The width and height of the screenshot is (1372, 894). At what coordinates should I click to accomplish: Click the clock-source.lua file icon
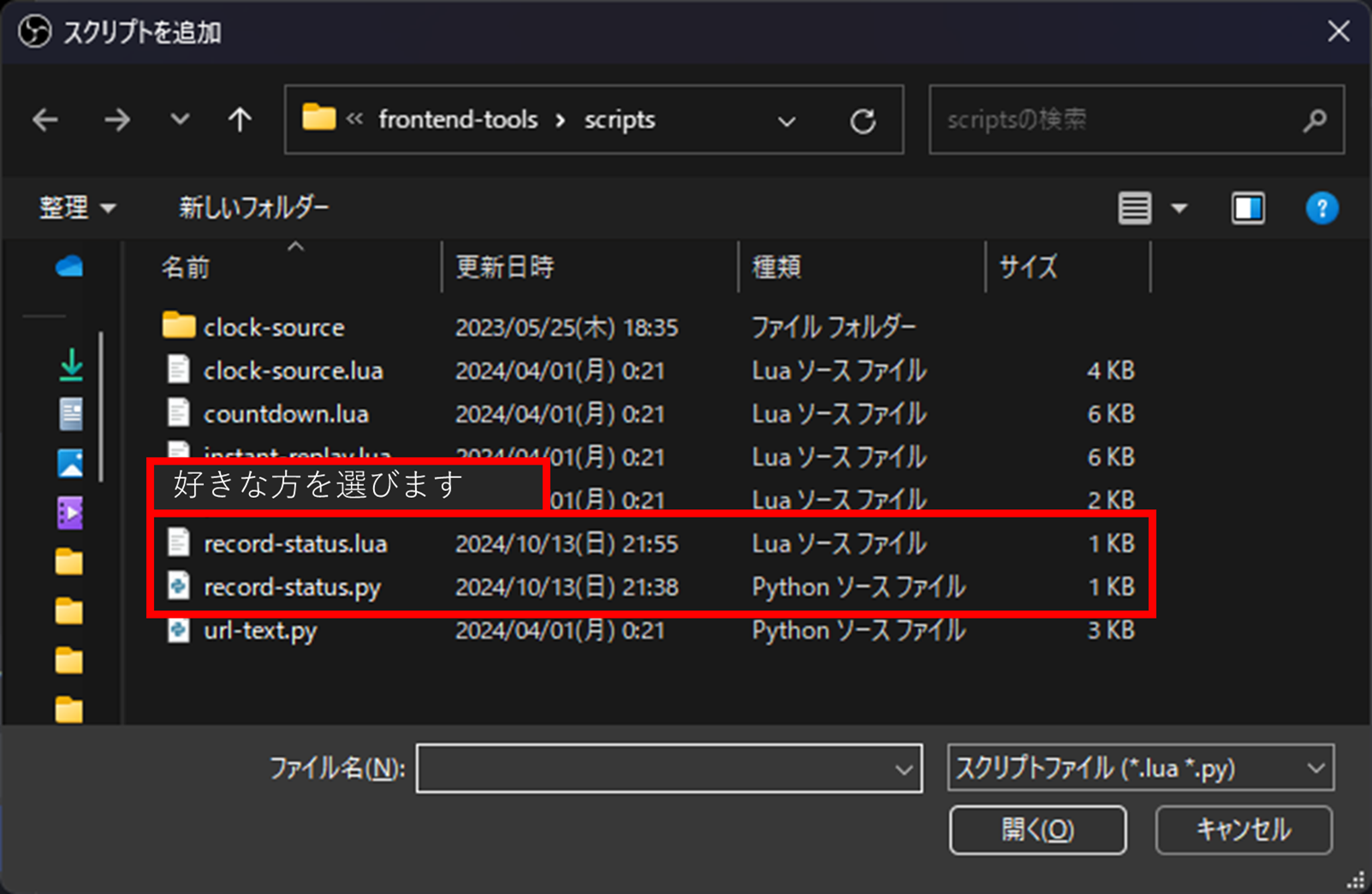point(178,370)
